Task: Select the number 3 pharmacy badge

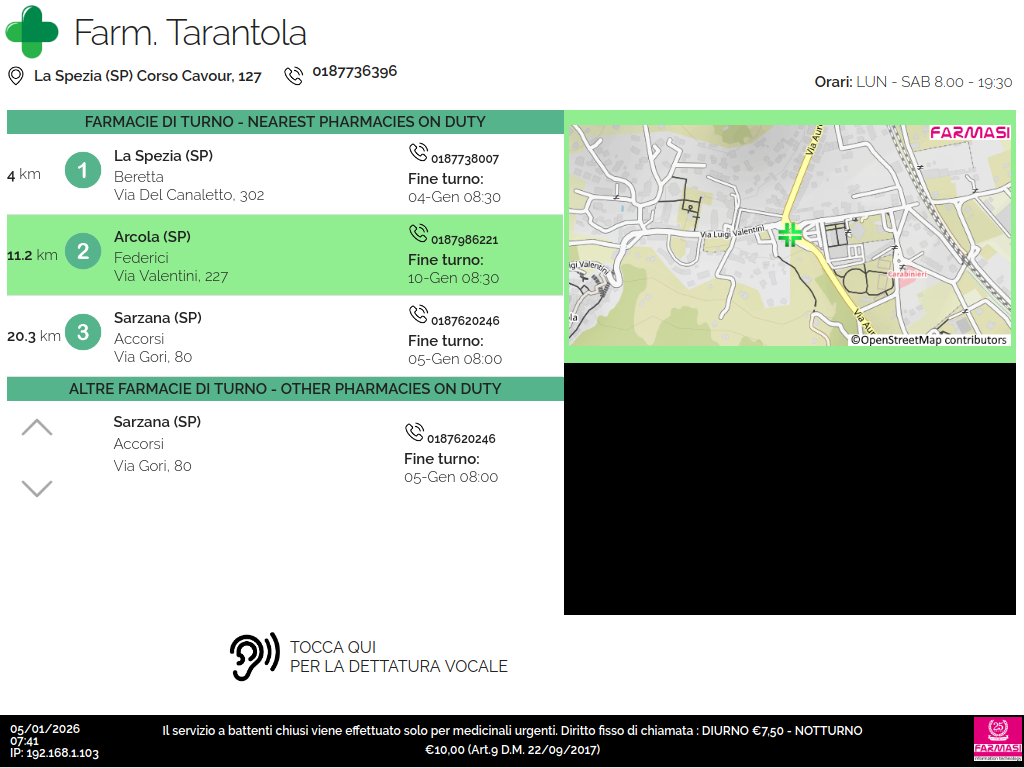Action: (83, 332)
